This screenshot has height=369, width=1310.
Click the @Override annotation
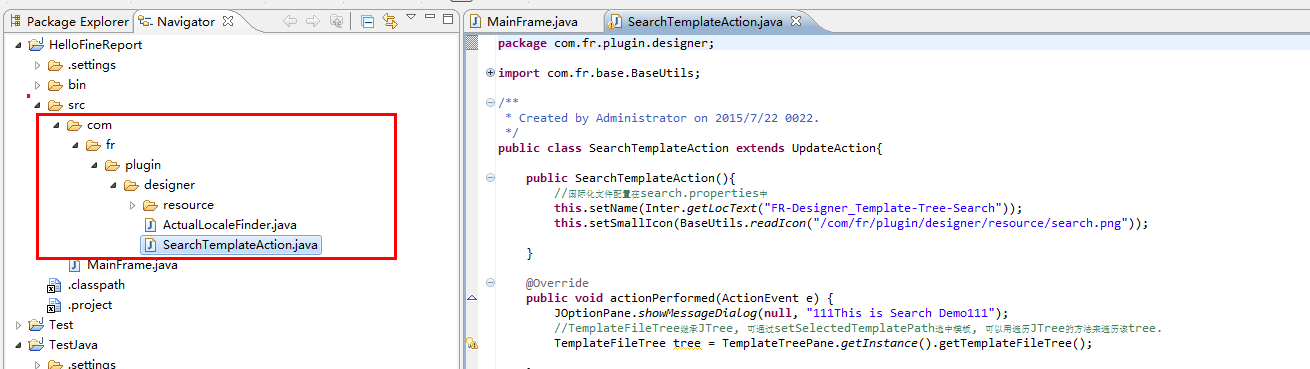557,283
